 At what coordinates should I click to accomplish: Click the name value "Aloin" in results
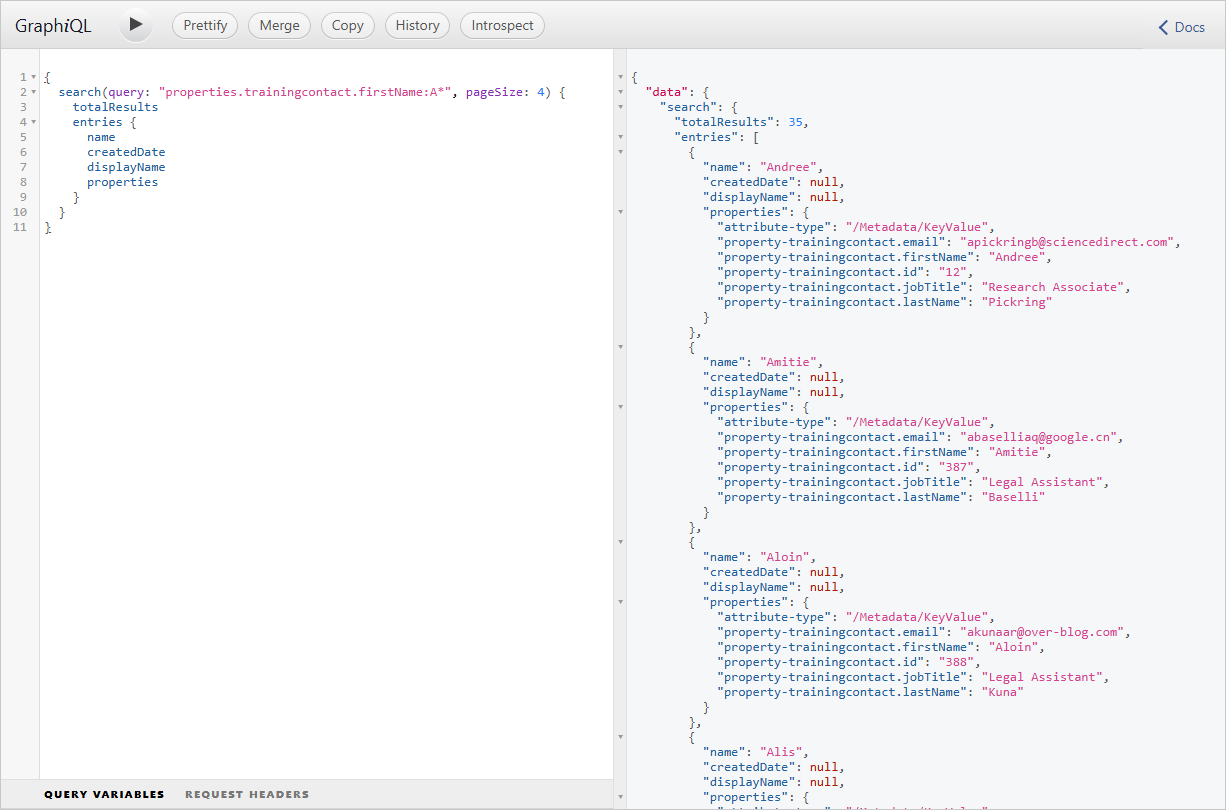coord(787,557)
